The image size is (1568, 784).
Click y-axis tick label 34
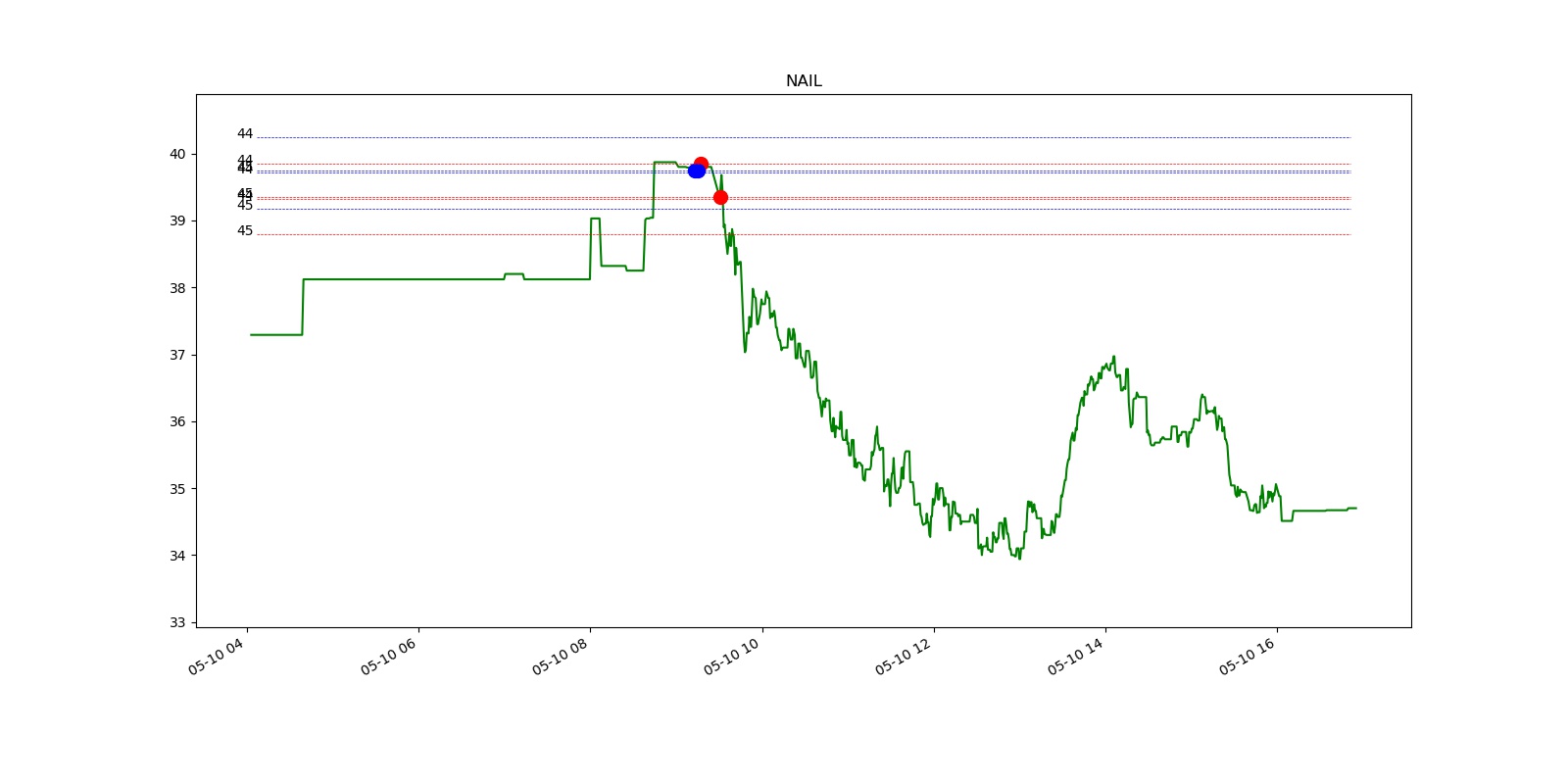pos(177,556)
